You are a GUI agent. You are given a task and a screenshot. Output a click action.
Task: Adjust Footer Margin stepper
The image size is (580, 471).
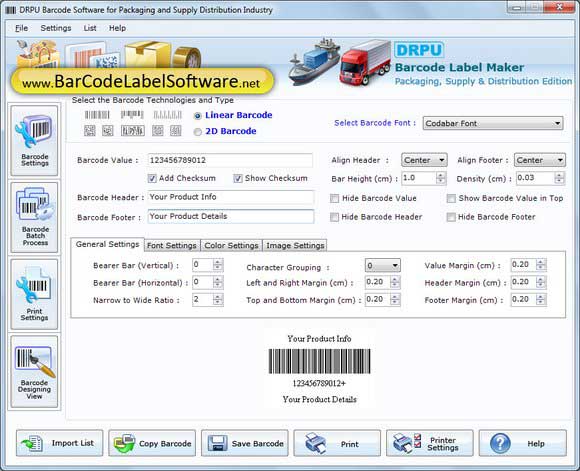point(541,299)
